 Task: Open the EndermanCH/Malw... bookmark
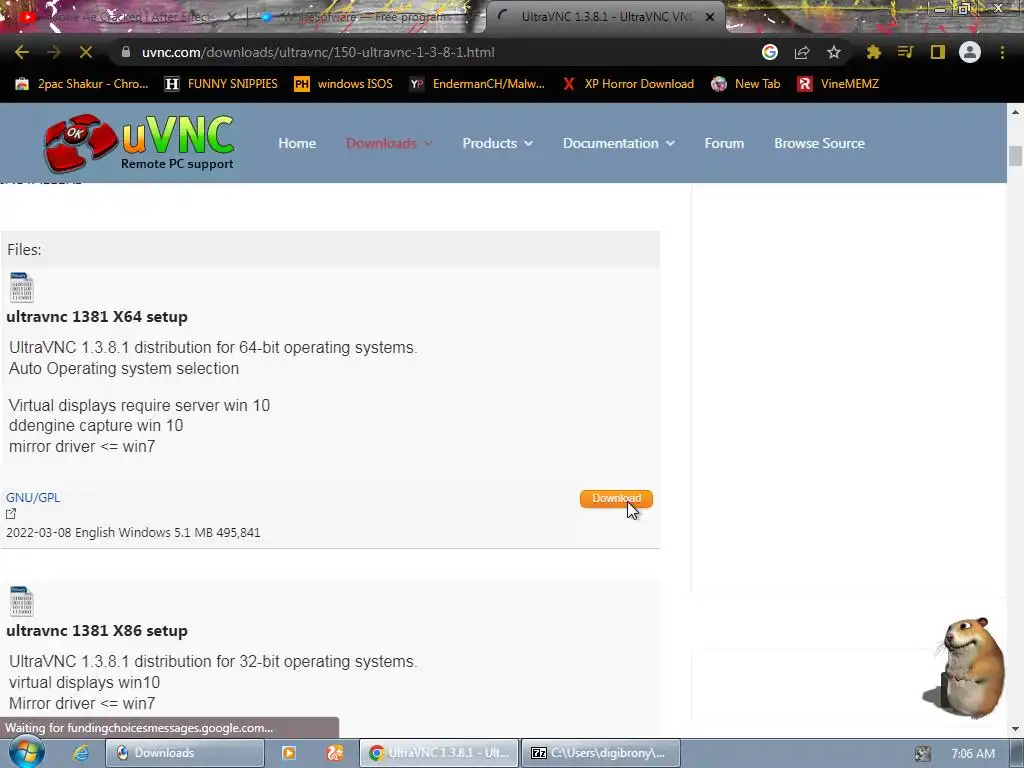477,84
